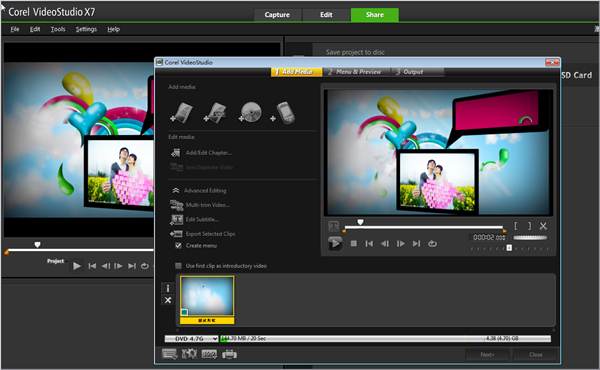Toggle the repeat playback button in dialog
The image size is (600, 370).
tap(432, 243)
